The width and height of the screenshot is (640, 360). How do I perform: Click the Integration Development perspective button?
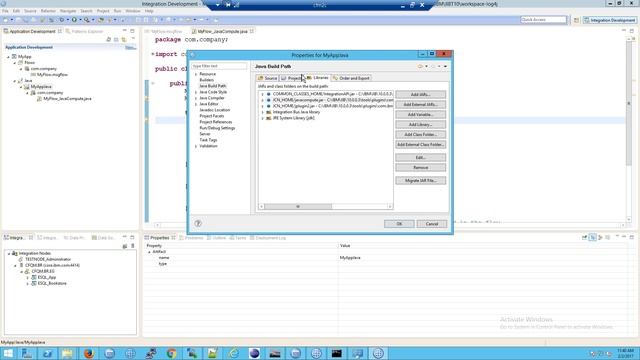click(610, 20)
